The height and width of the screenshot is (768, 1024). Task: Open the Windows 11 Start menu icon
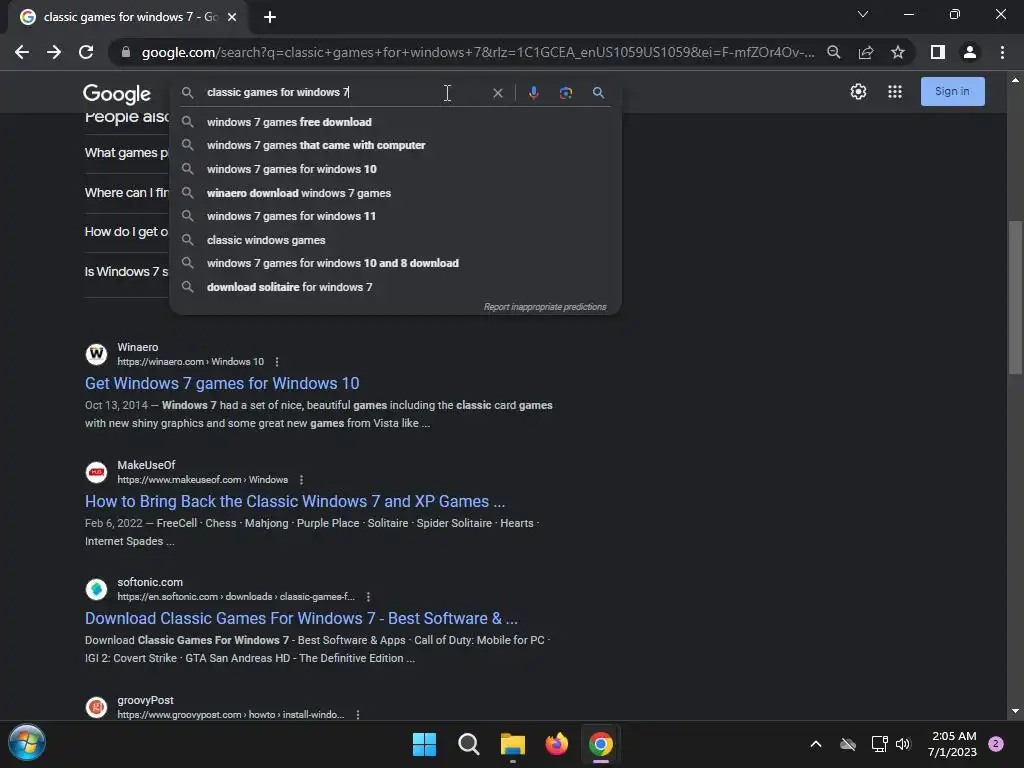[x=424, y=744]
